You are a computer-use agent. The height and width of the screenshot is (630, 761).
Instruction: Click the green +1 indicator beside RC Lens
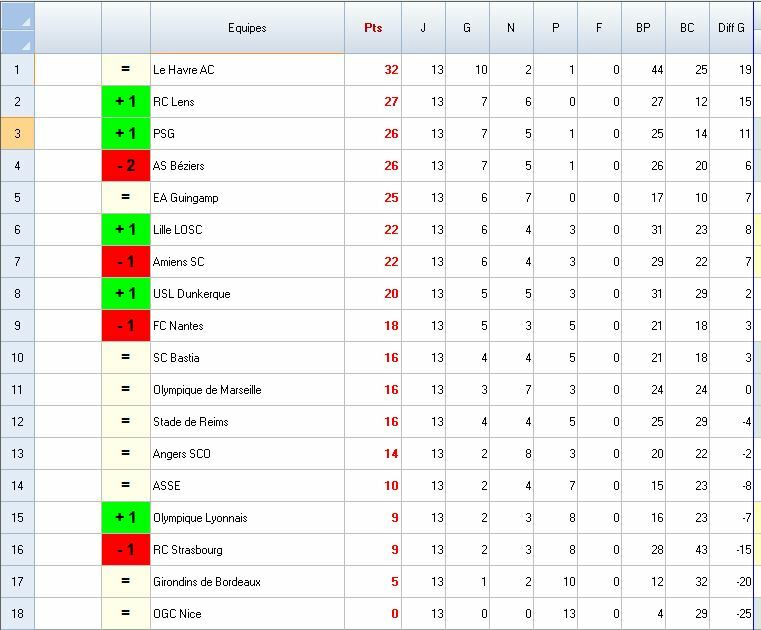[x=126, y=102]
